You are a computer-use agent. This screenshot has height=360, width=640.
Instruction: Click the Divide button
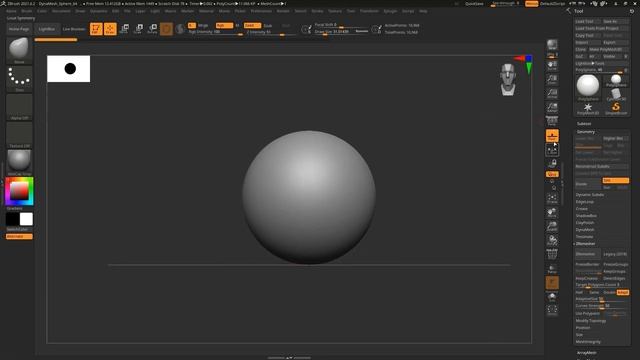[x=588, y=184]
